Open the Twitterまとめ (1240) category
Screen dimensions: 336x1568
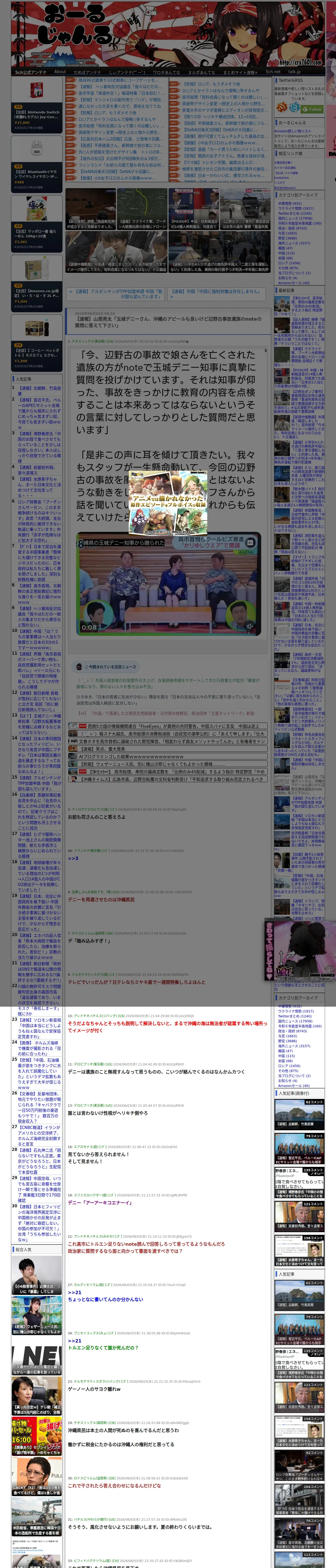[295, 213]
